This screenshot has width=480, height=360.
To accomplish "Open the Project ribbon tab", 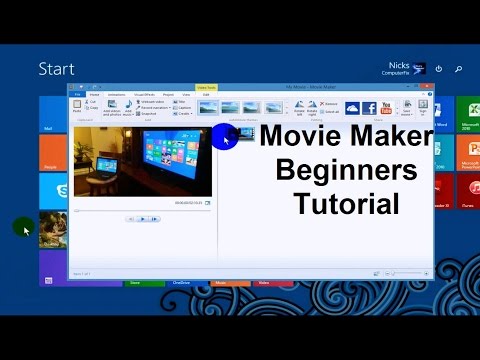I will pyautogui.click(x=168, y=95).
